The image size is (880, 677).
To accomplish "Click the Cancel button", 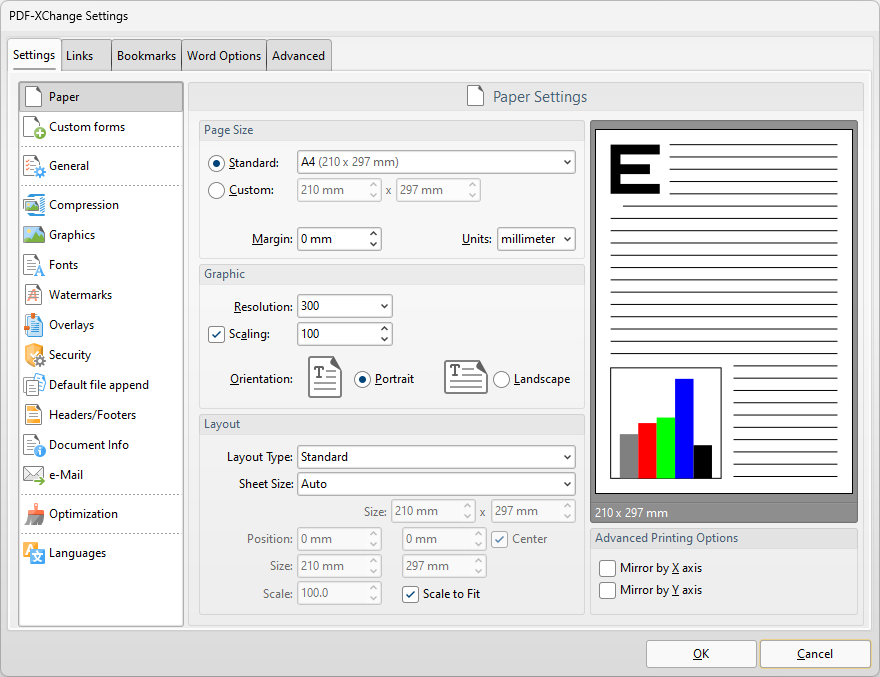I will coord(815,654).
